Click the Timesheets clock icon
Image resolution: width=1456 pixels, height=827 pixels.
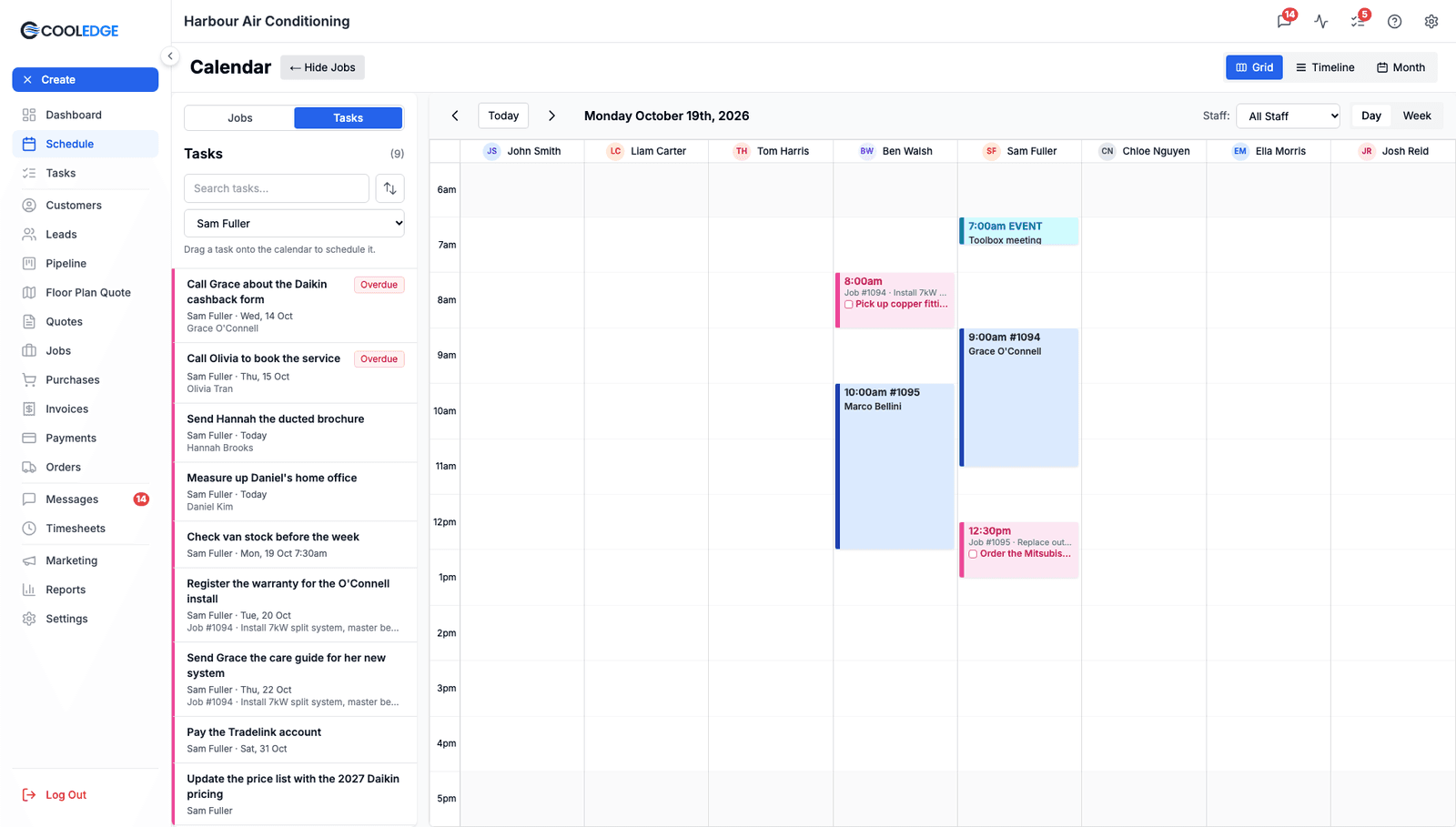[29, 528]
